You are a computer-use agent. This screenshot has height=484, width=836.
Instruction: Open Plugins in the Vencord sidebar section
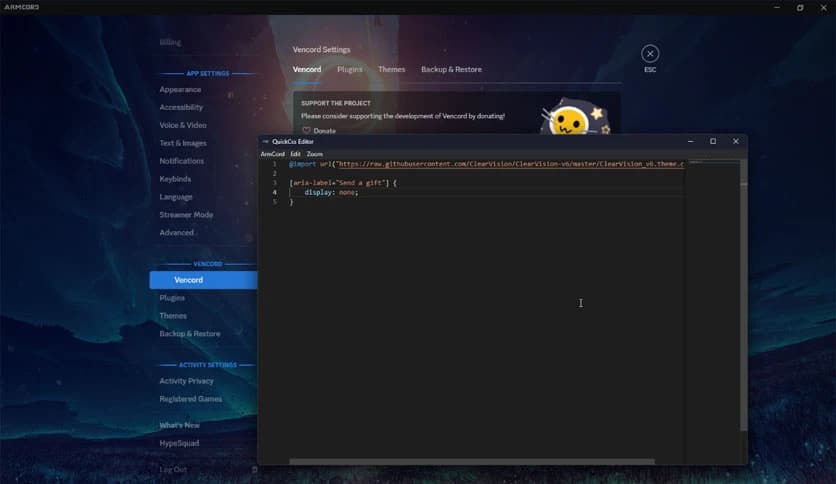(x=172, y=298)
